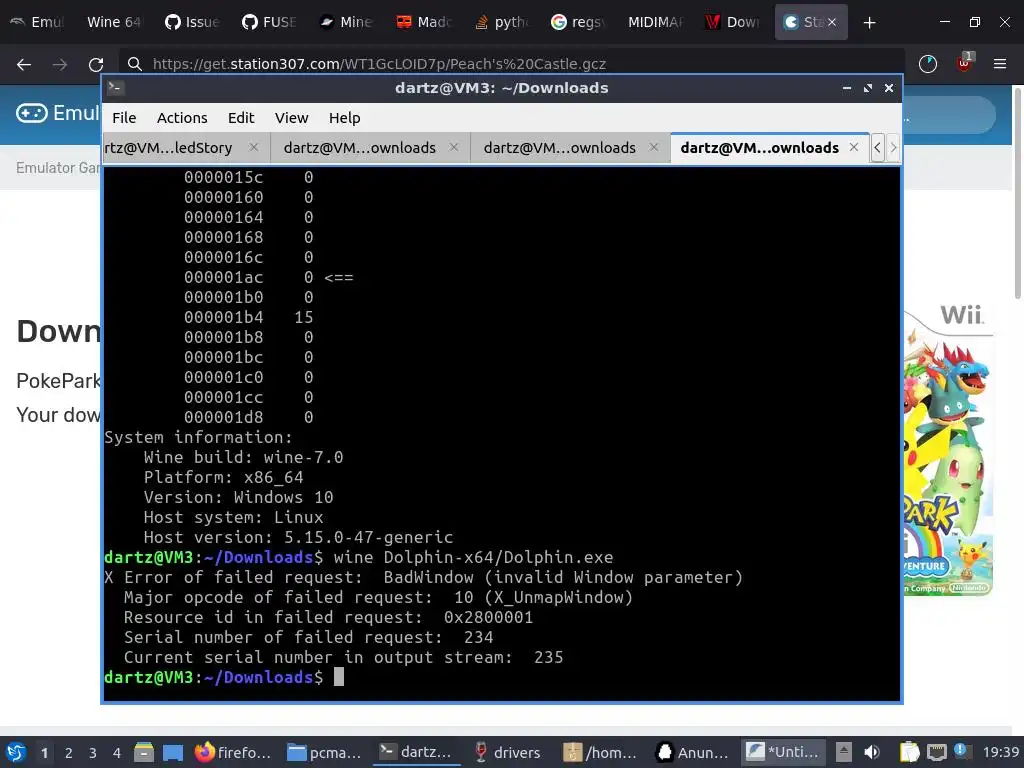The image size is (1024, 768).
Task: Open the pcmanfm taskbar entry
Action: [324, 752]
